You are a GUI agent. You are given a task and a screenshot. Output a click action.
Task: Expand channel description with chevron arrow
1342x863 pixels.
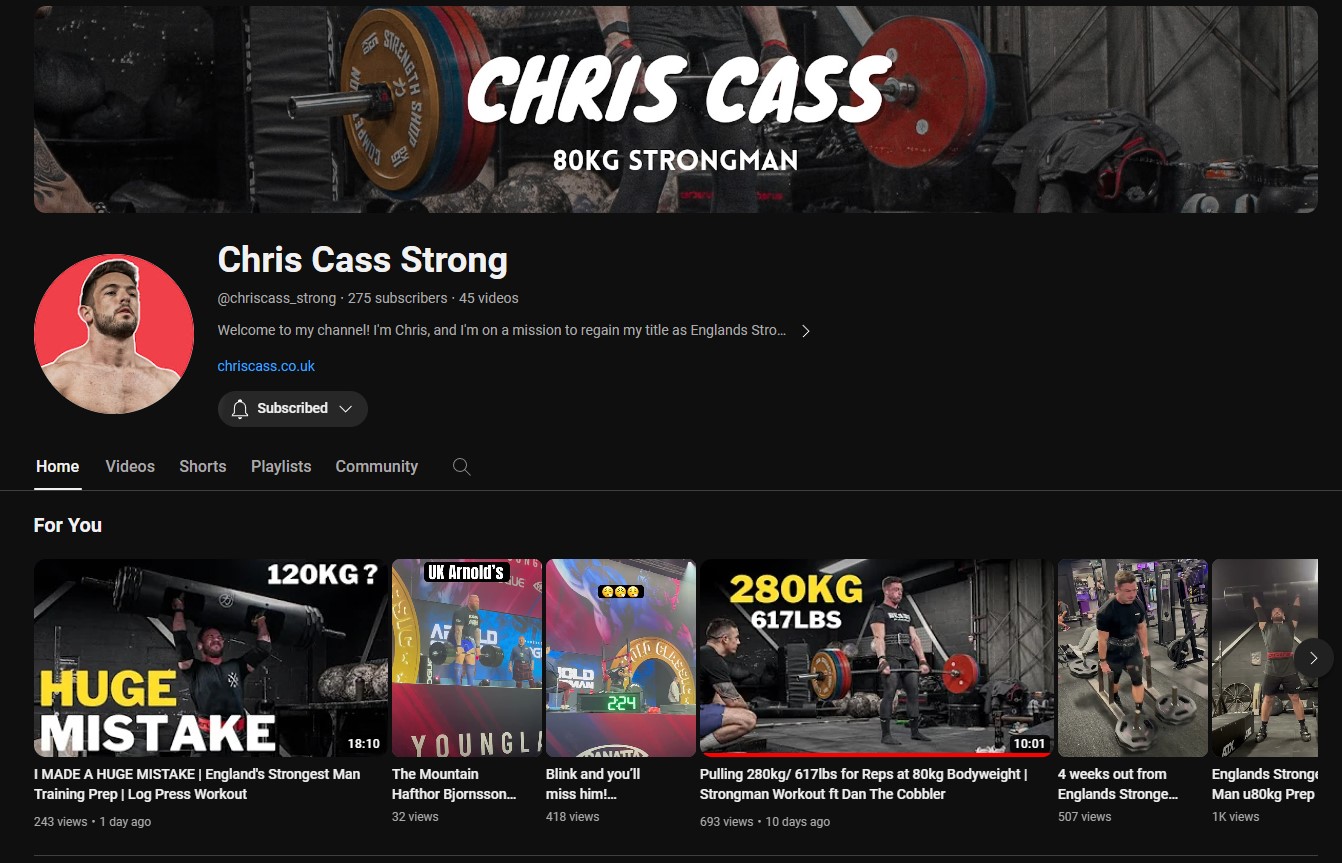[x=806, y=331]
